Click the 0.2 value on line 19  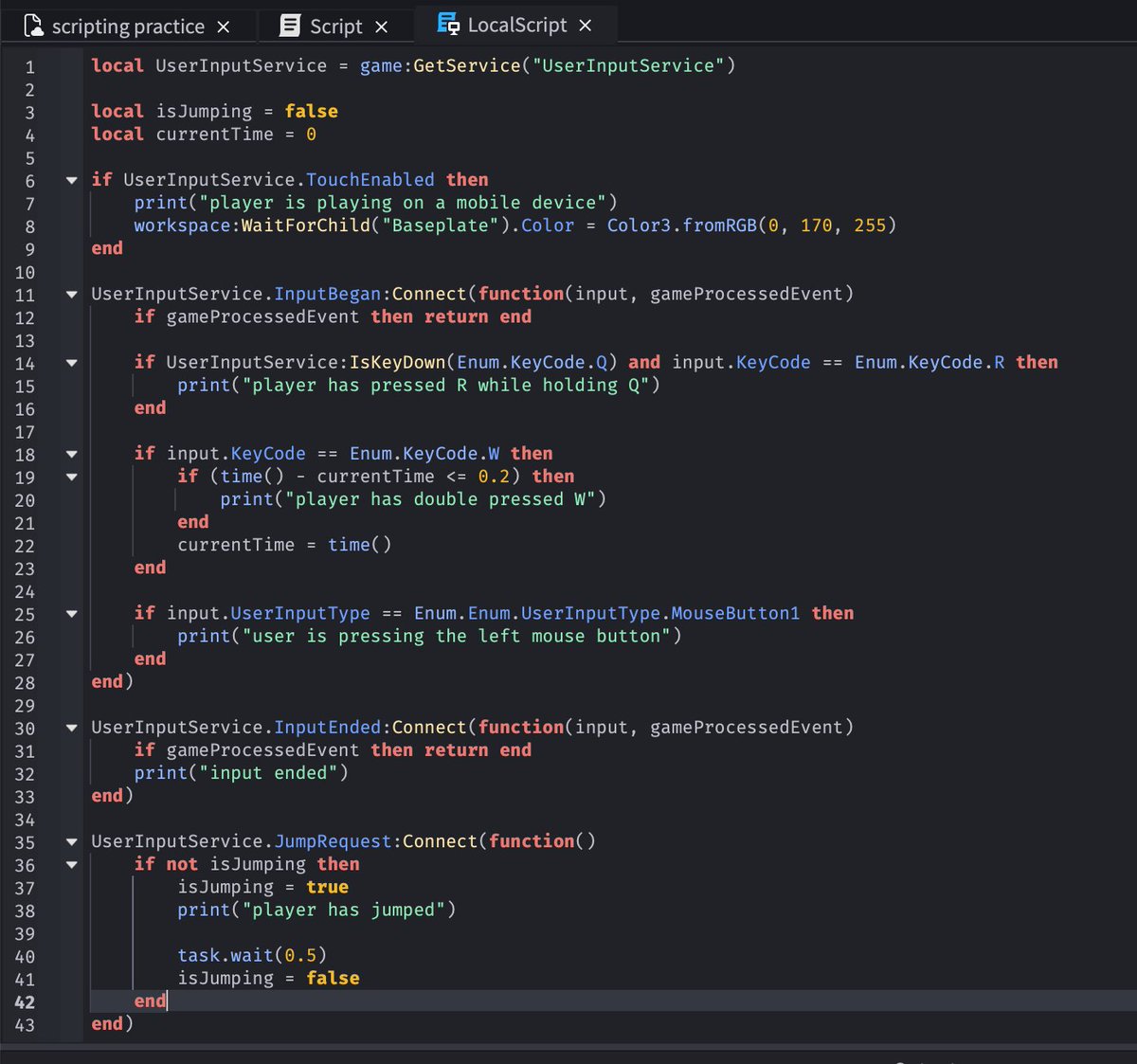tap(494, 476)
